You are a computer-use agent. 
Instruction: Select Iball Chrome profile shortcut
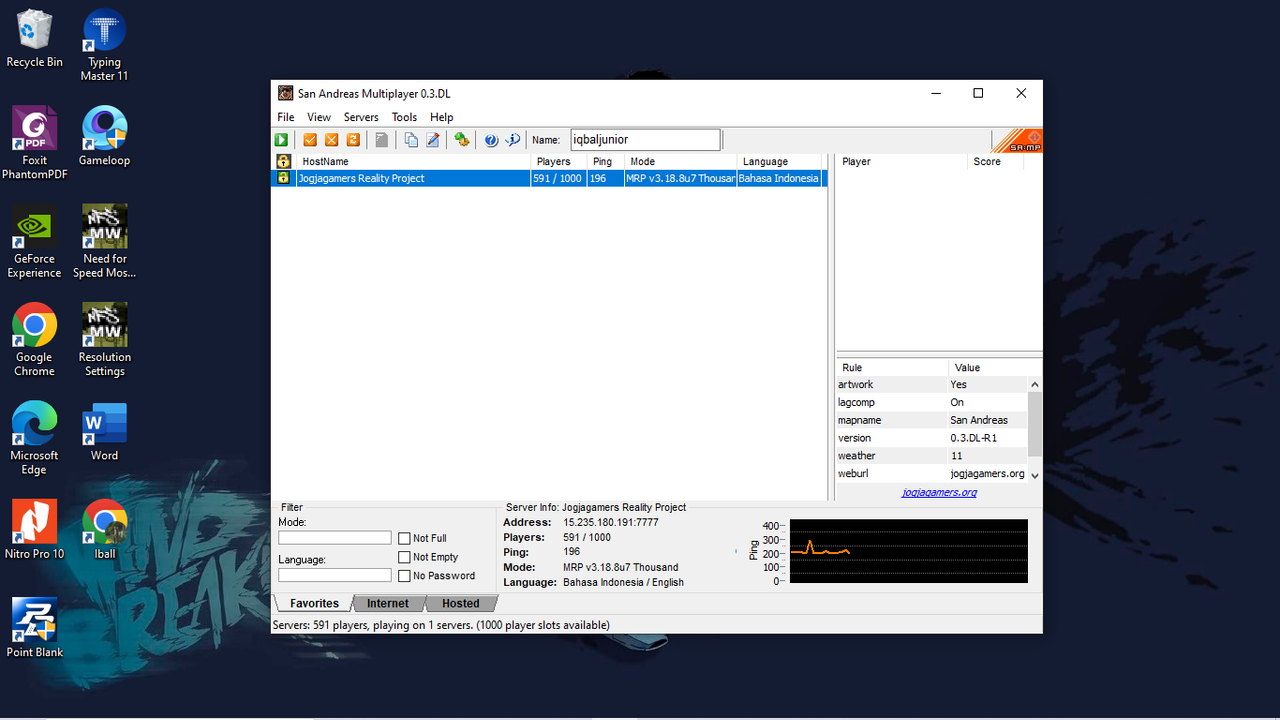pos(104,529)
